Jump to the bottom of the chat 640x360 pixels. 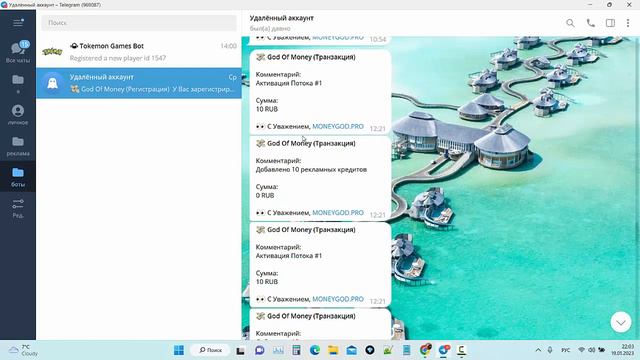pyautogui.click(x=621, y=322)
